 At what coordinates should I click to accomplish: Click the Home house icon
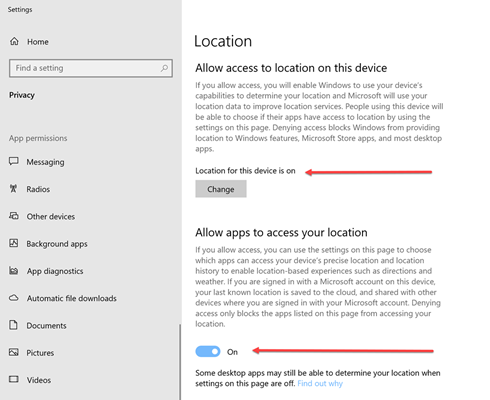(x=14, y=41)
